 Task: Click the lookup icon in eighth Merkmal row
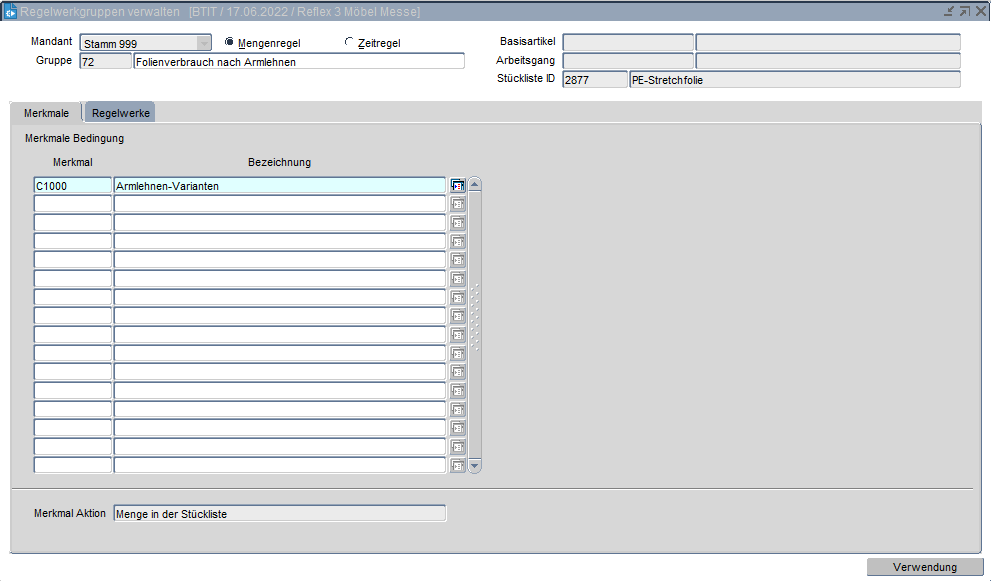click(458, 316)
